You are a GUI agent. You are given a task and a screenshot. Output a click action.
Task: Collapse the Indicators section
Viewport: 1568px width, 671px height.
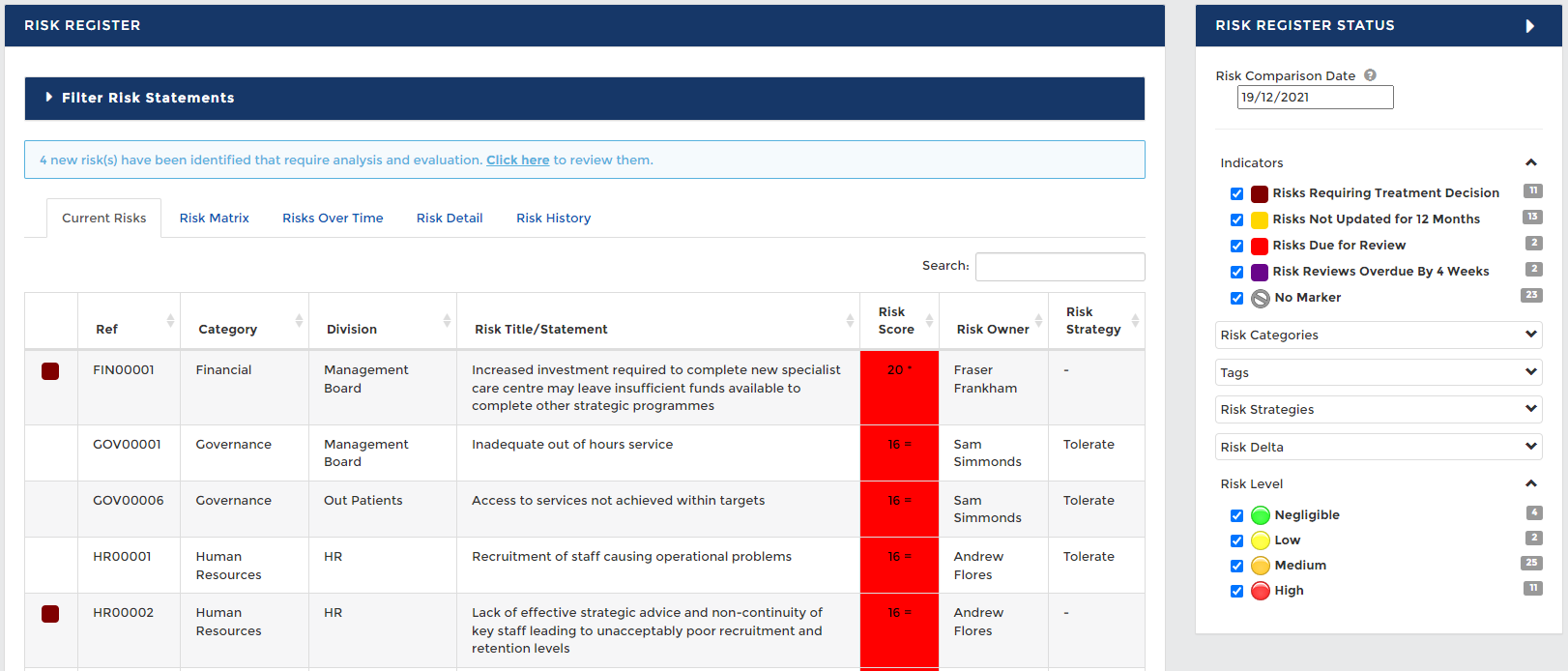coord(1531,162)
